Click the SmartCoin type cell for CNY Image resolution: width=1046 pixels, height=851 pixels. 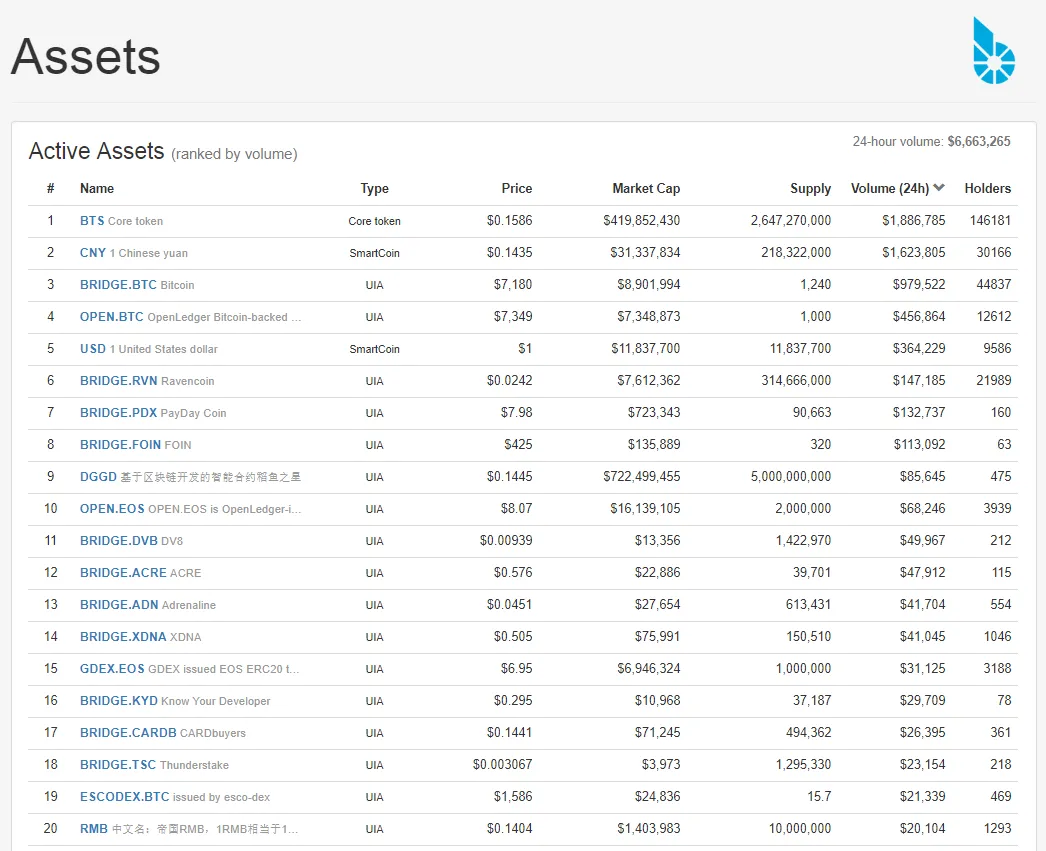click(x=374, y=253)
